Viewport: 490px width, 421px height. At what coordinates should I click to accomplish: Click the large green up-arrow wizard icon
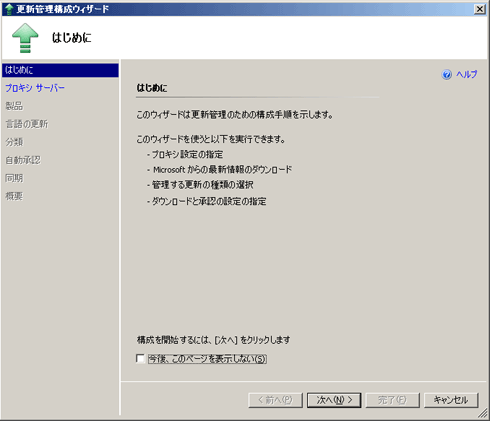point(25,38)
